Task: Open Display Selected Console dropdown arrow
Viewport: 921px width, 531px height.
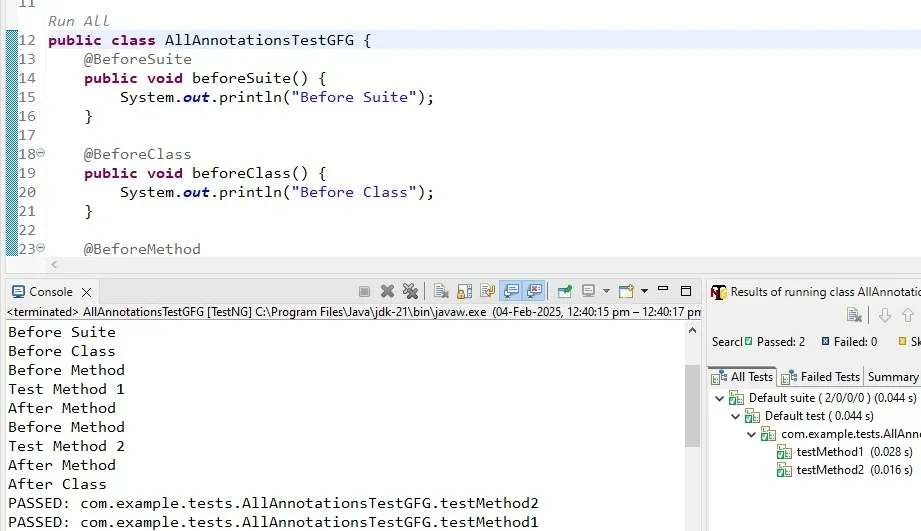Action: 606,291
